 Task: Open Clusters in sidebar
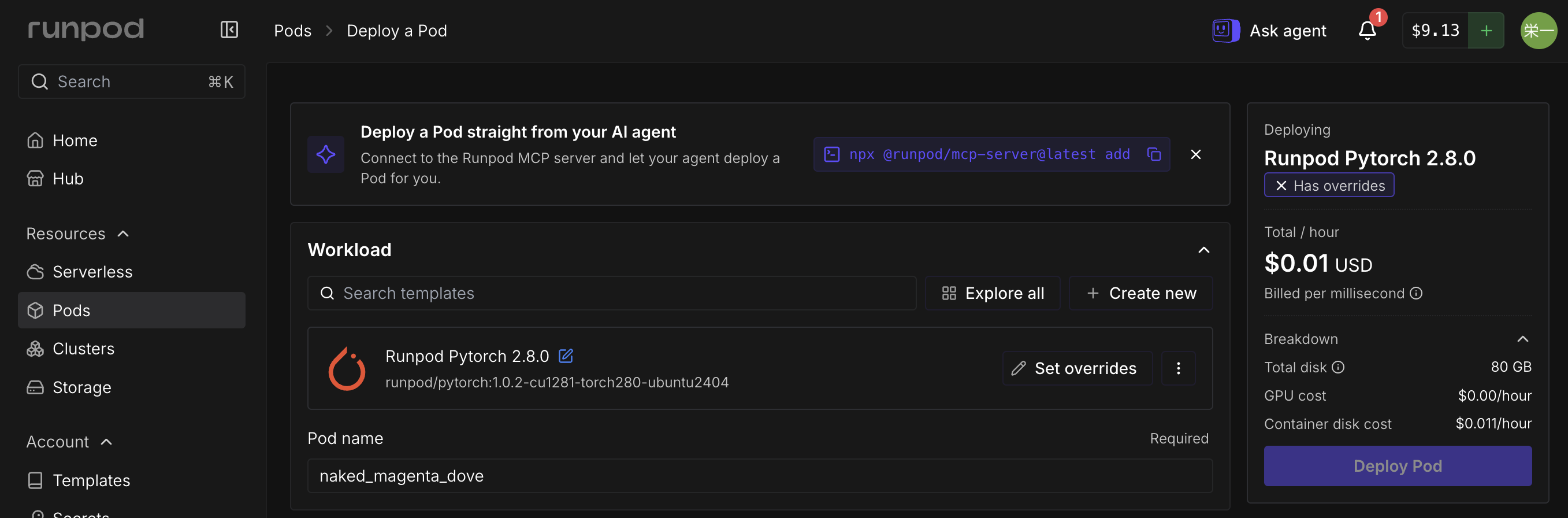(x=132, y=349)
